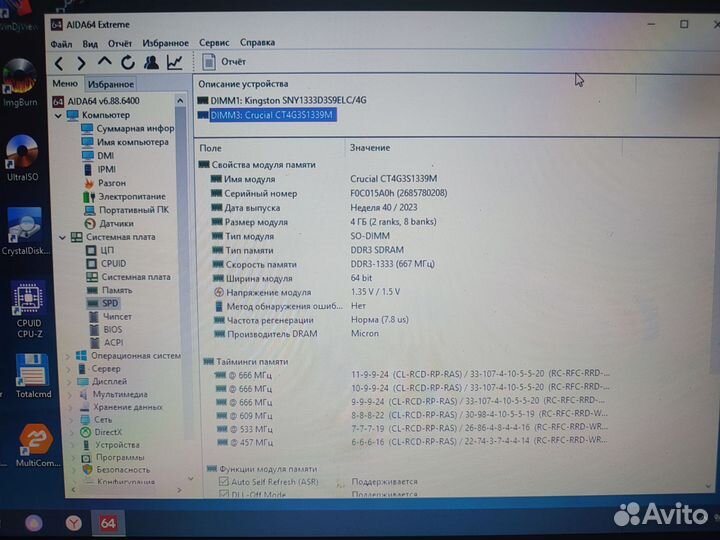Screen dimensions: 720x540
Task: Toggle Auto Self Refresh (ASR) checkbox
Action: [224, 482]
